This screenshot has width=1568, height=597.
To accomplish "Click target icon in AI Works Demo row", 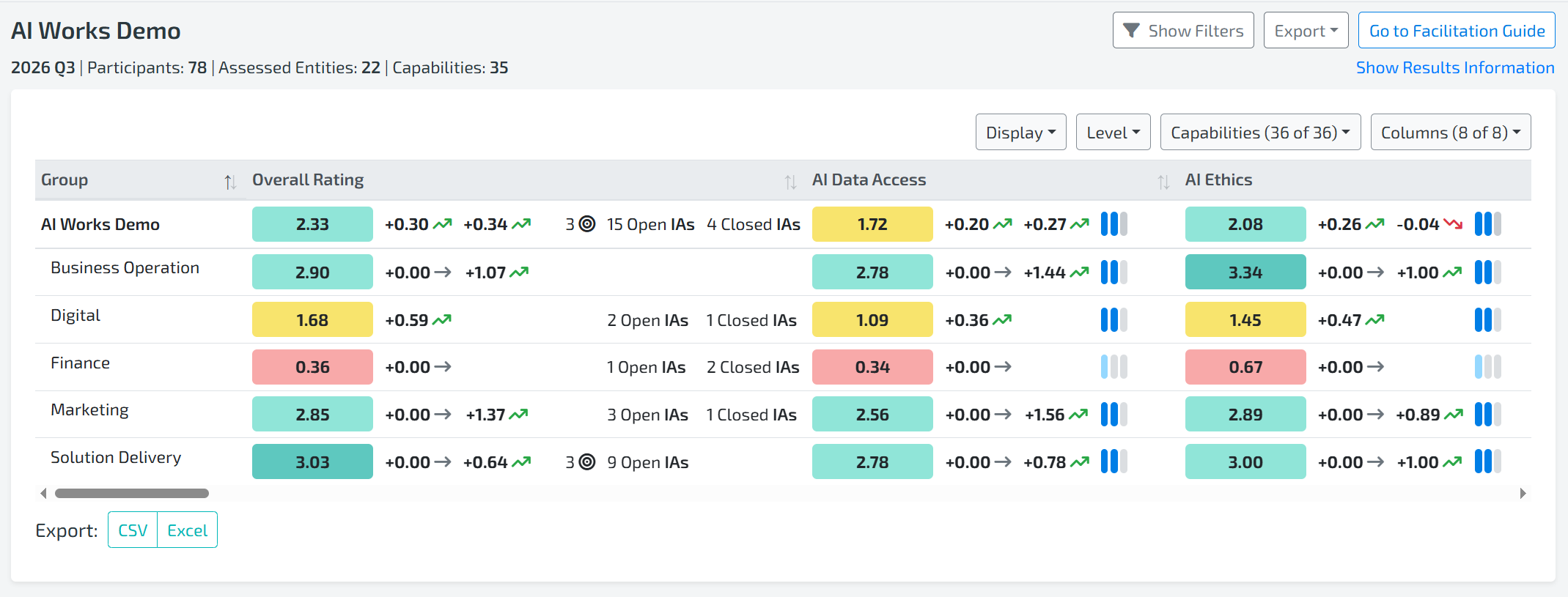I will [x=587, y=224].
